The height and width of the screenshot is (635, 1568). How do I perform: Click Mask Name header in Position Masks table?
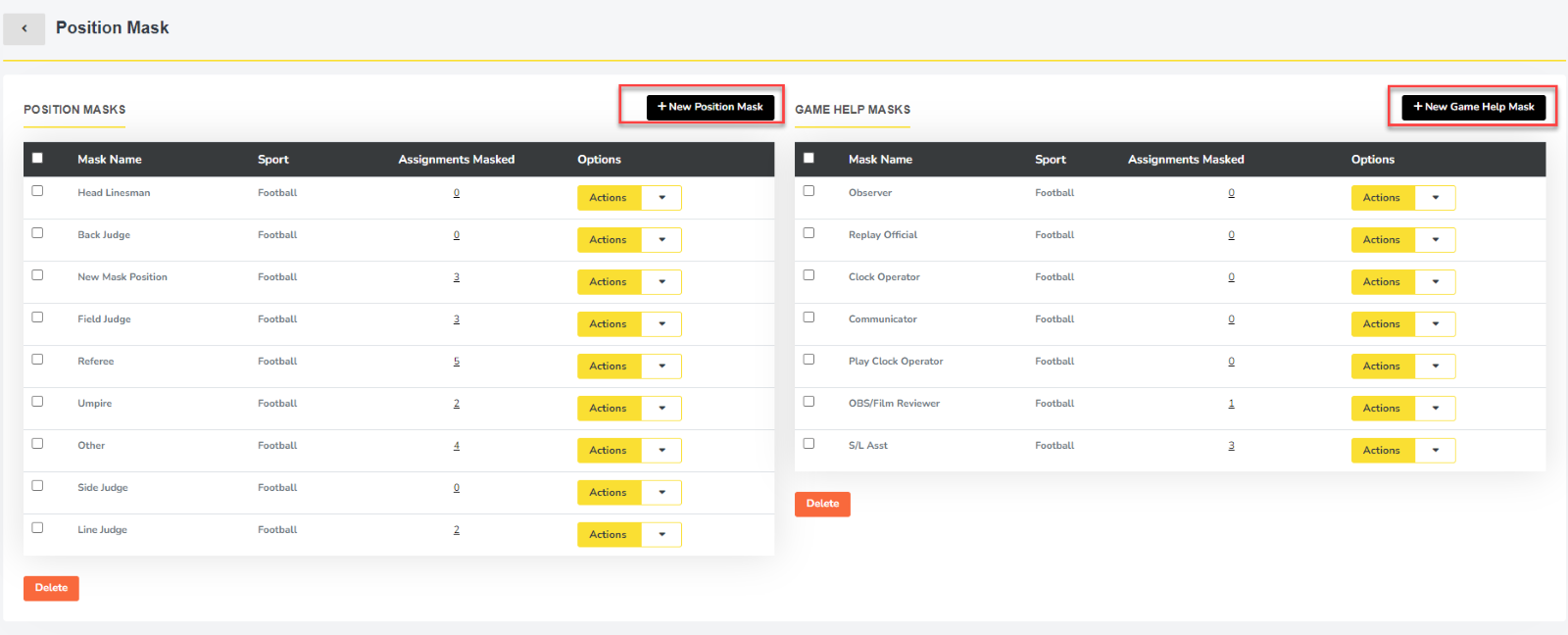point(110,160)
